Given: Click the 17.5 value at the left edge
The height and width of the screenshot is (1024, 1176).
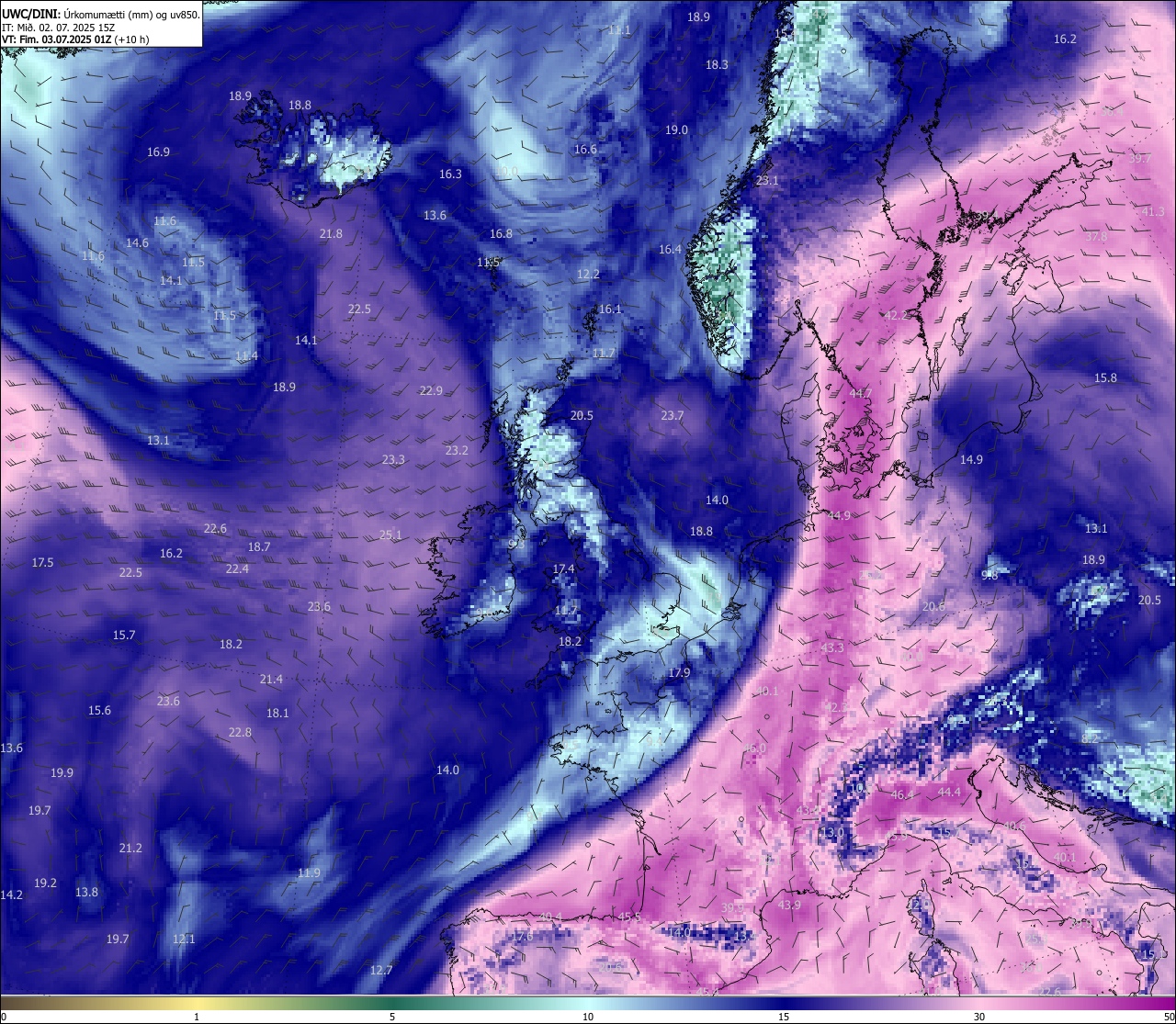Looking at the screenshot, I should point(42,562).
